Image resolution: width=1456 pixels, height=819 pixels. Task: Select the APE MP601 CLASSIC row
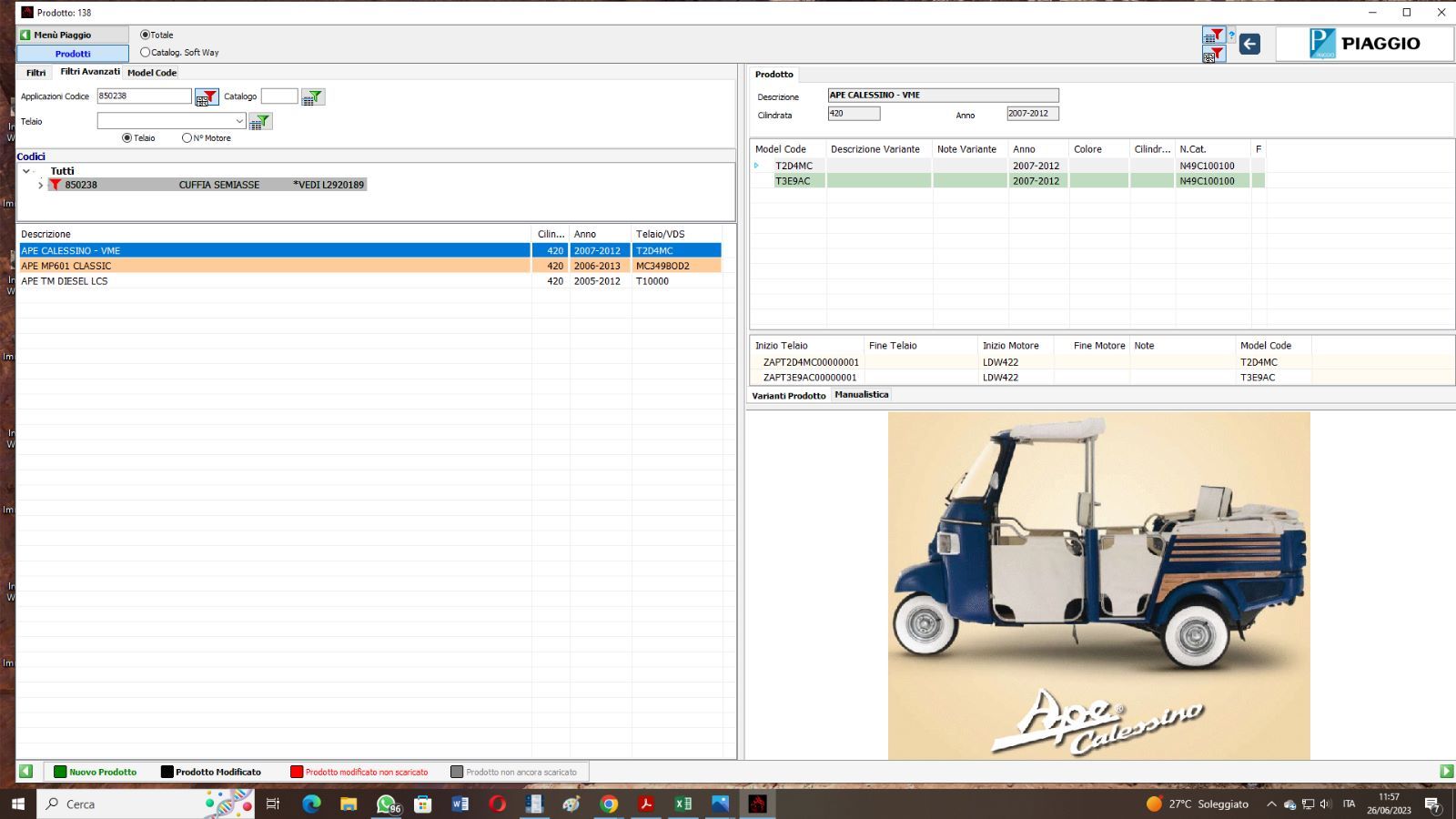pos(273,266)
